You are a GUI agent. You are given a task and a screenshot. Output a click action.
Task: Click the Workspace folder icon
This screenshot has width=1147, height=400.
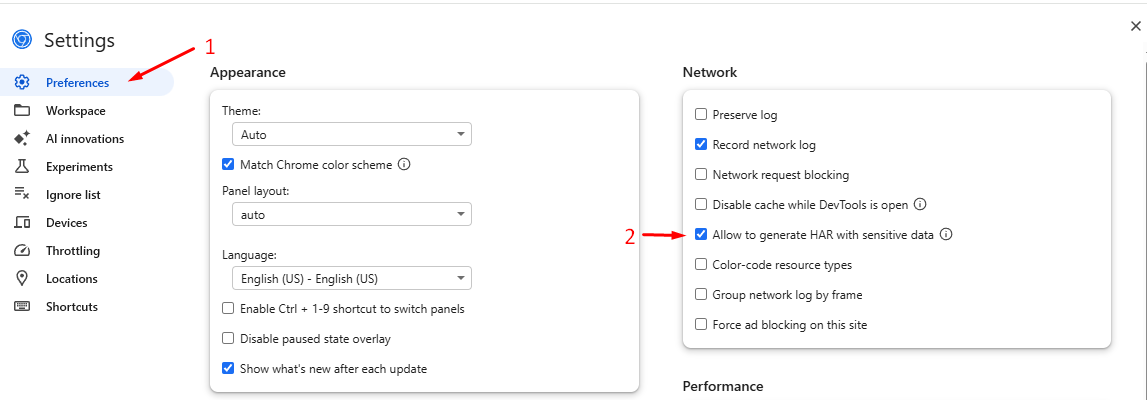click(x=22, y=111)
